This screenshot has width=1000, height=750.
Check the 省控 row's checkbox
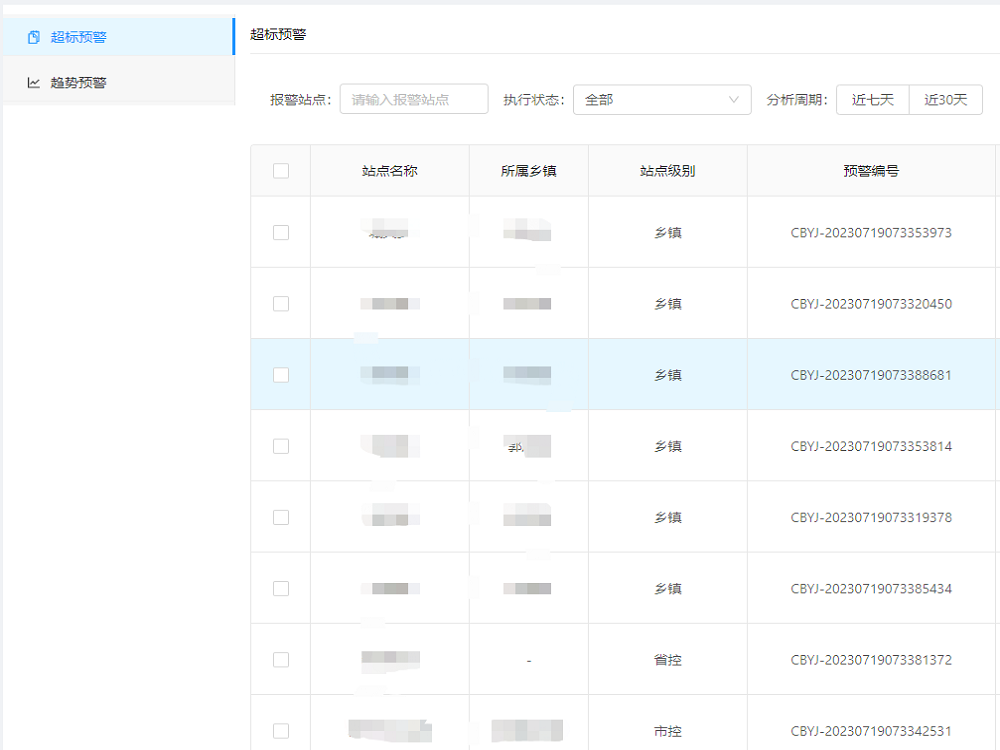(x=281, y=660)
